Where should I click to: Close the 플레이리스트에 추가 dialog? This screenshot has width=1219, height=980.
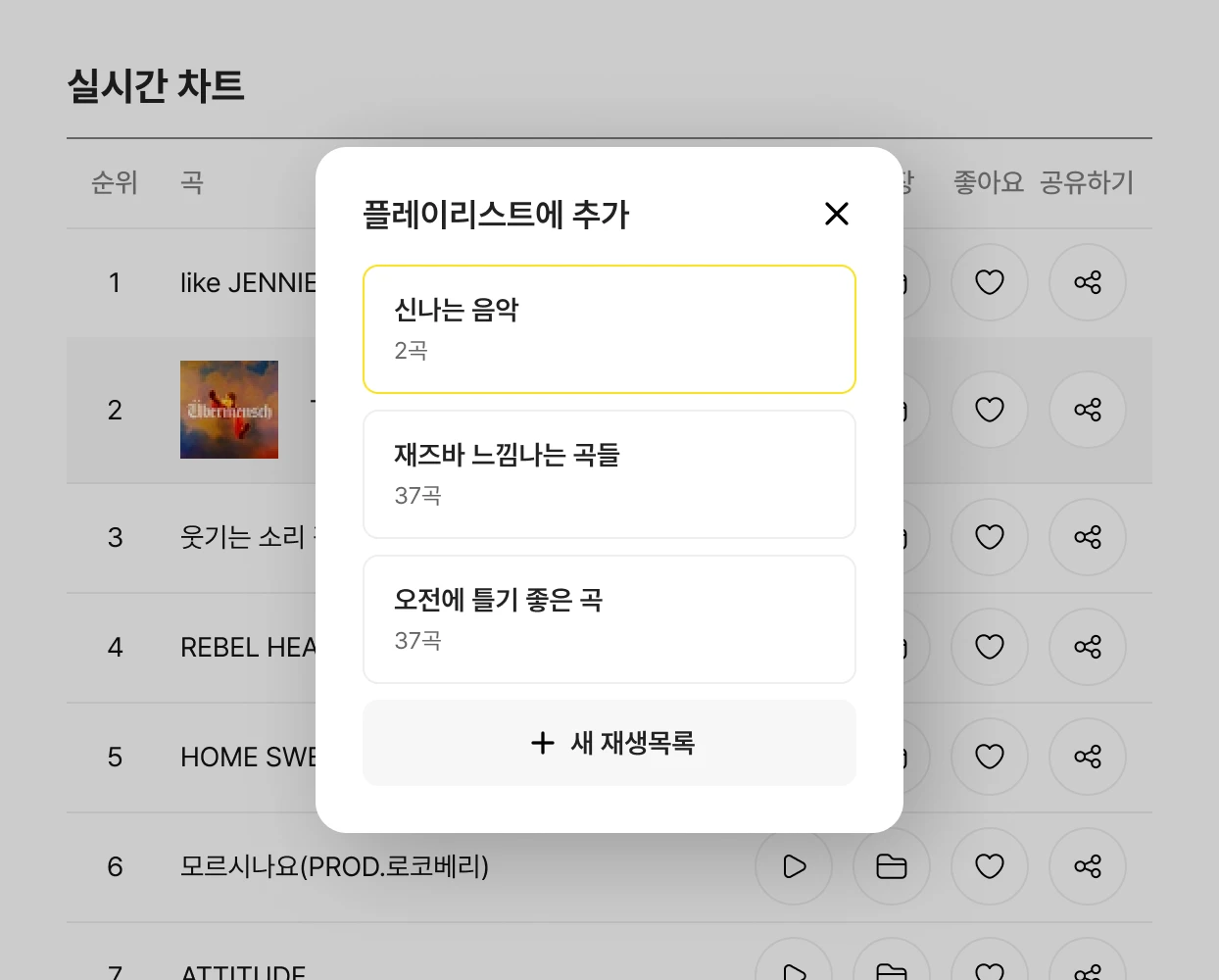[x=837, y=214]
